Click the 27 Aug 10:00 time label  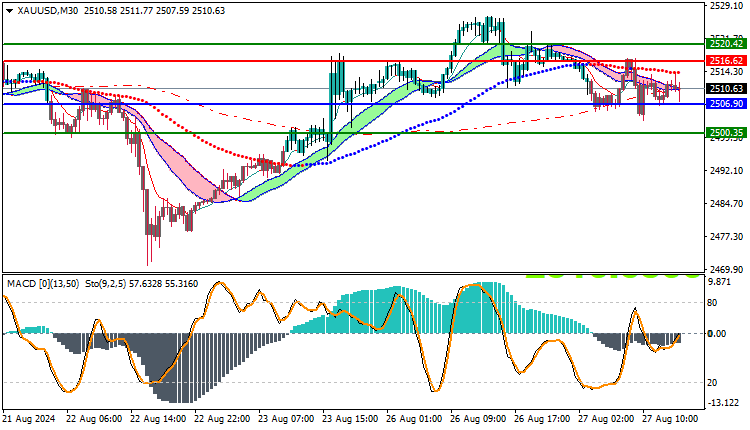671,419
